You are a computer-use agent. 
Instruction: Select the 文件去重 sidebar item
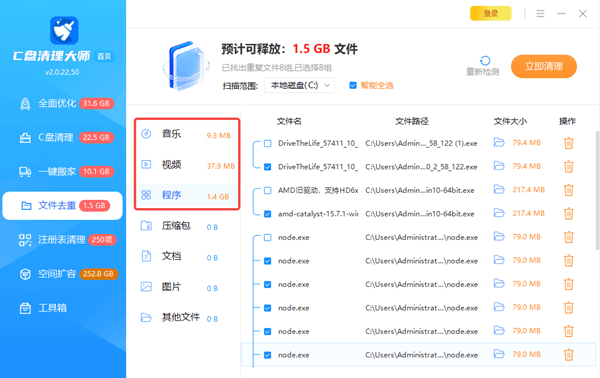pos(62,206)
